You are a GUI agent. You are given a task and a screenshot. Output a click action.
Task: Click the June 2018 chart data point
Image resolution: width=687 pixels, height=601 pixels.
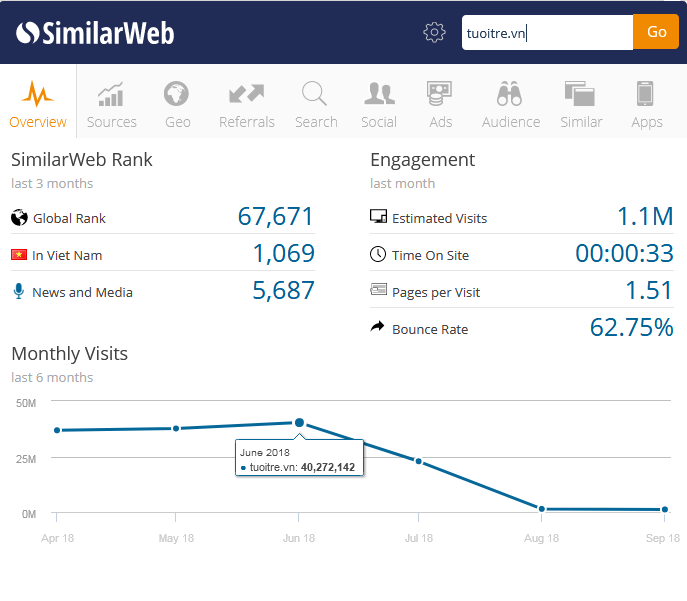point(299,423)
